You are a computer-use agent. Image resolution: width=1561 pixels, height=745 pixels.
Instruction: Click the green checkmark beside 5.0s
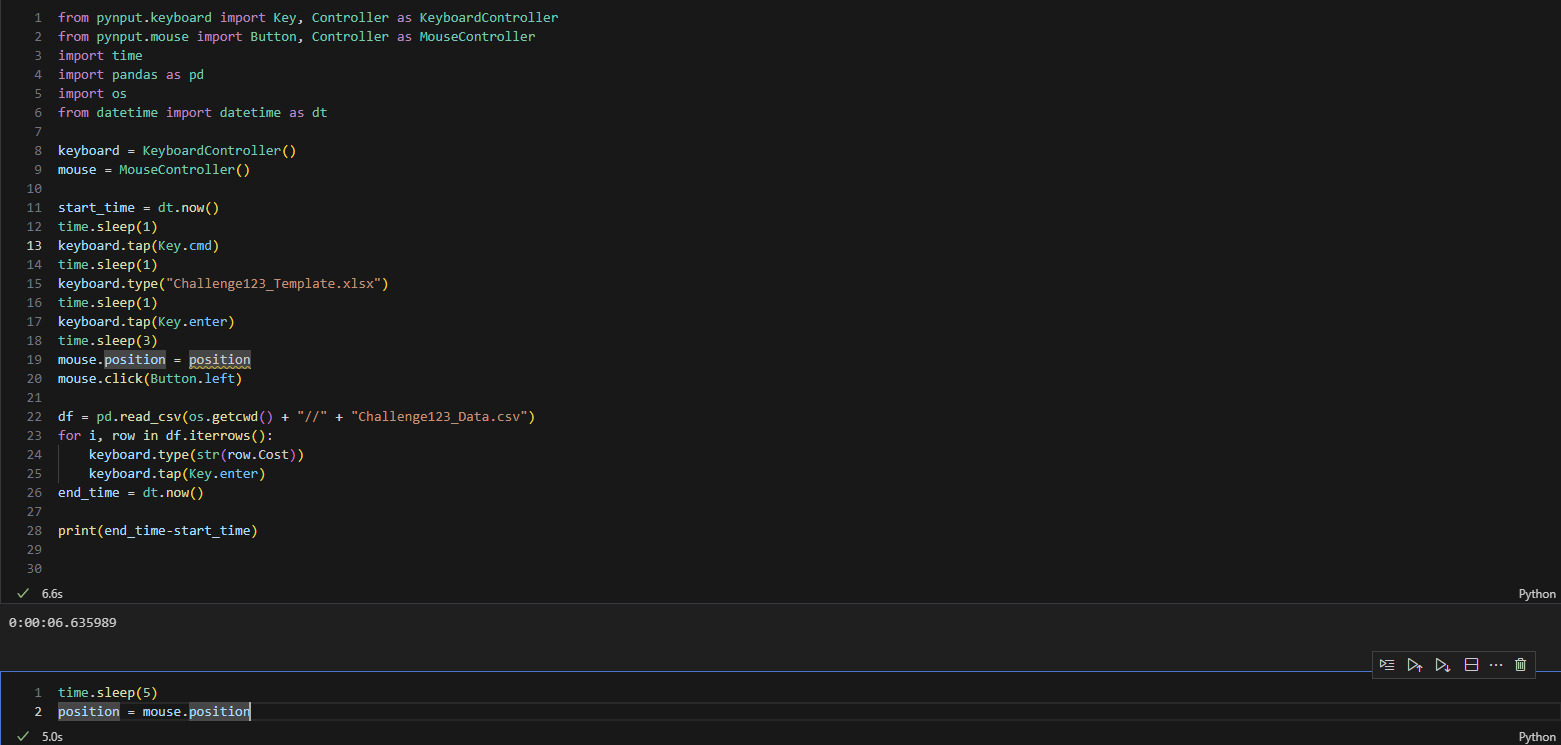pos(22,737)
